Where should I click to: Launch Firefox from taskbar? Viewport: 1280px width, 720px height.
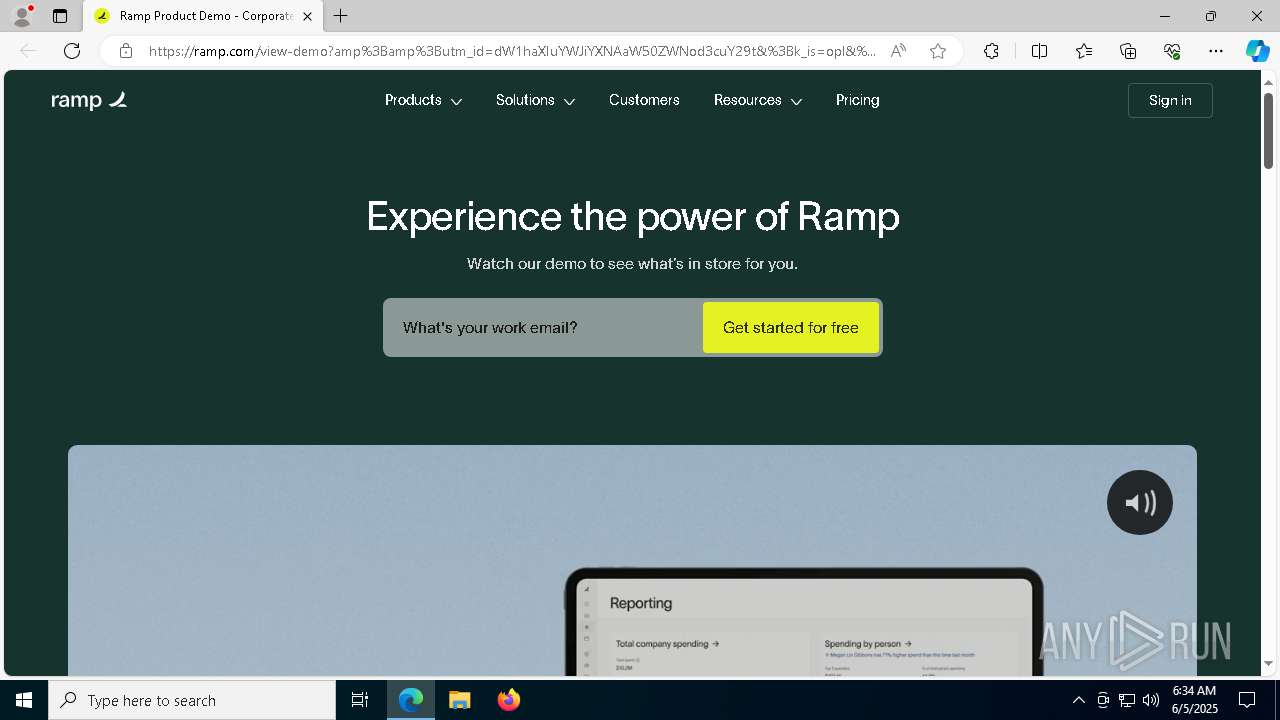point(509,700)
